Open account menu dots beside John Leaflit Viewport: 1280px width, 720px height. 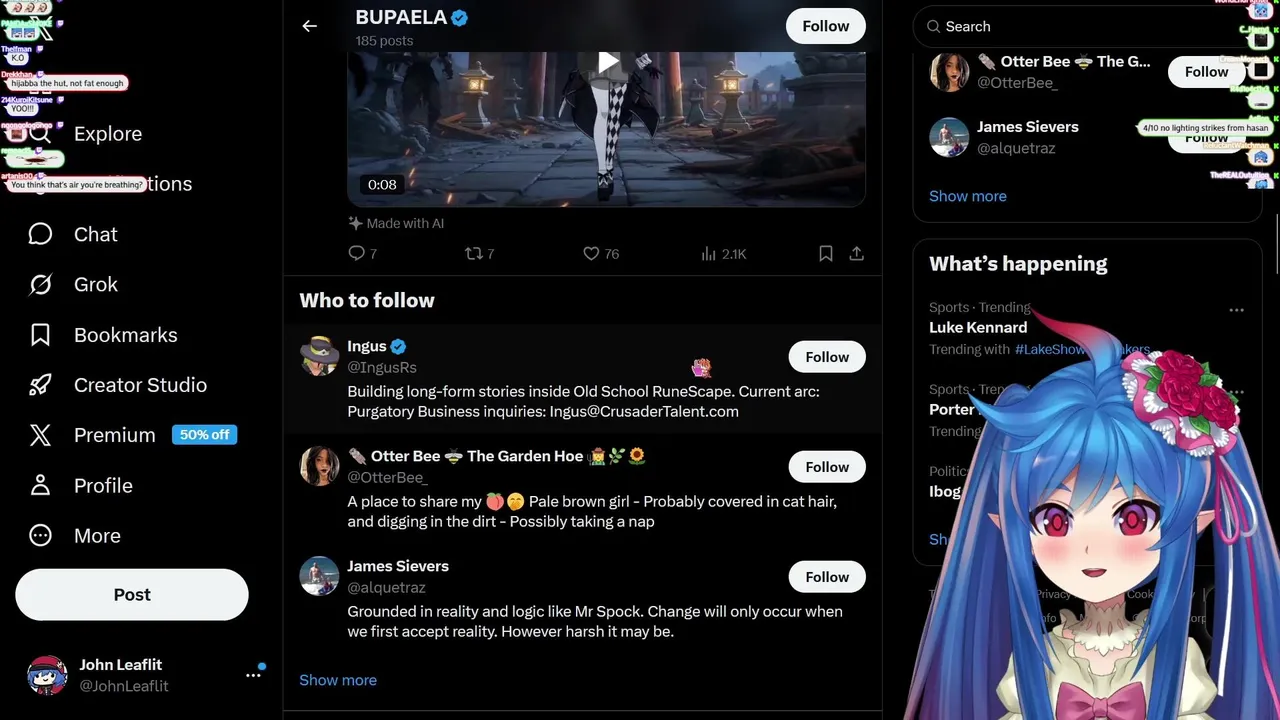pos(253,675)
